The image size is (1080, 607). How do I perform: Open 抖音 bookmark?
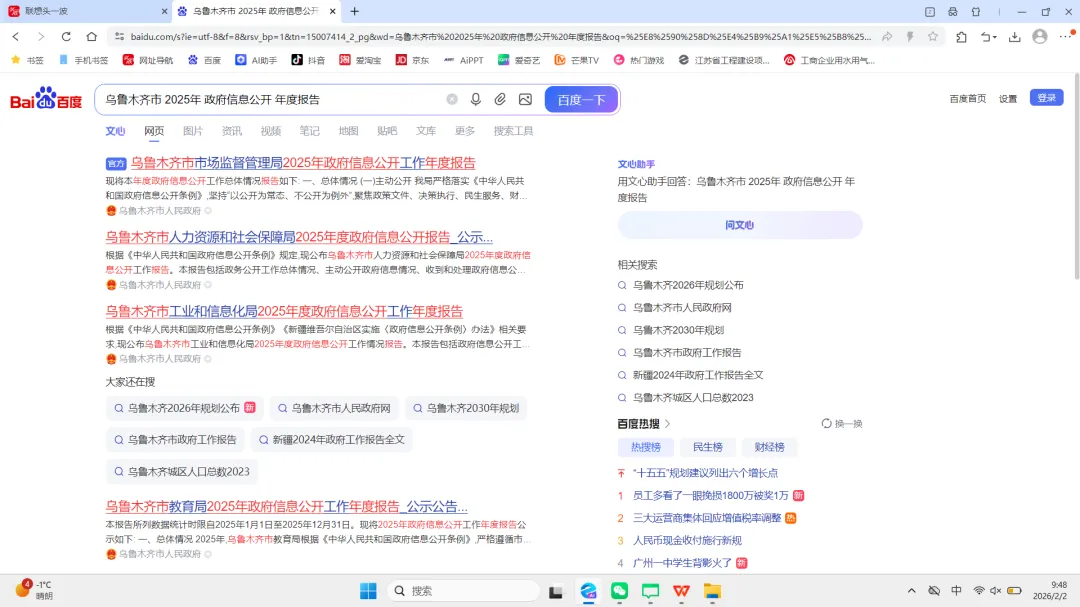pyautogui.click(x=308, y=60)
